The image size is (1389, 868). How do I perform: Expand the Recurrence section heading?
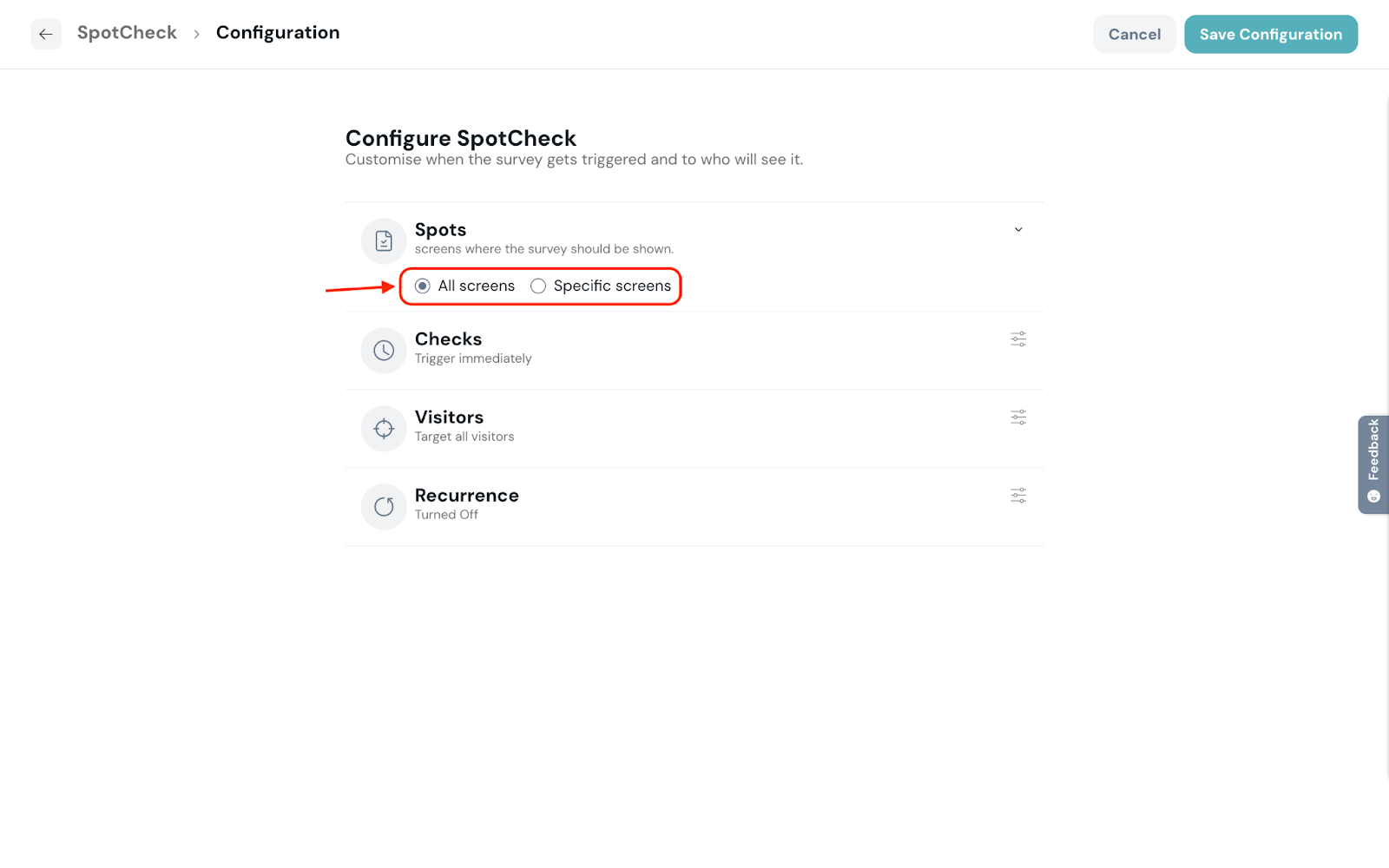tap(466, 496)
